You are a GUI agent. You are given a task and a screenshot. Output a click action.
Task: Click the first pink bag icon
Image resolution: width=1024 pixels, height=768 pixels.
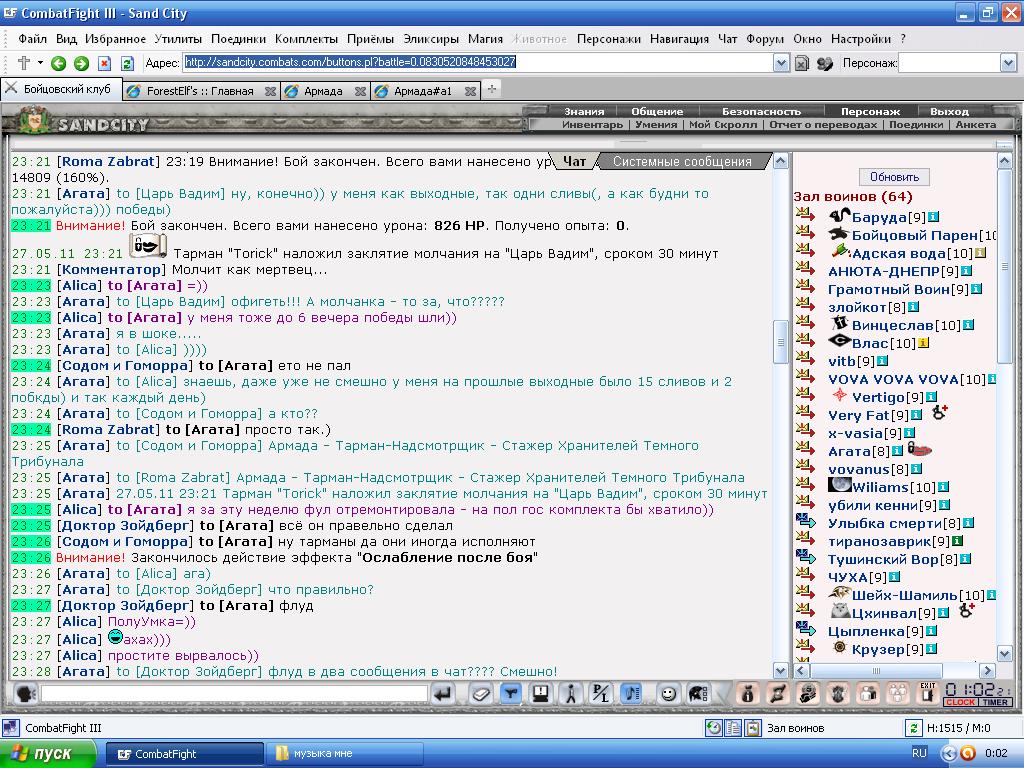pyautogui.click(x=748, y=694)
